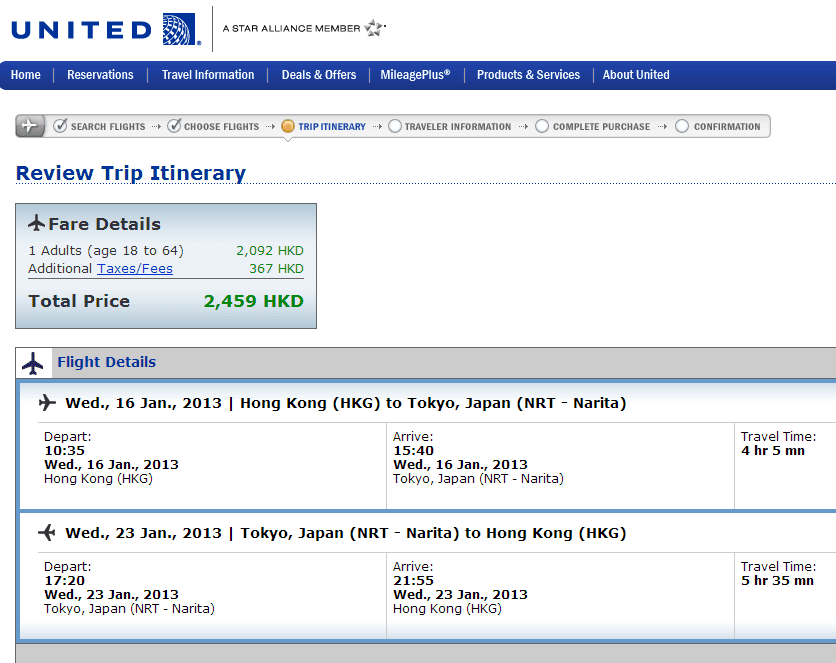
Task: Click the Fare Details airplane icon
Action: pyautogui.click(x=37, y=223)
